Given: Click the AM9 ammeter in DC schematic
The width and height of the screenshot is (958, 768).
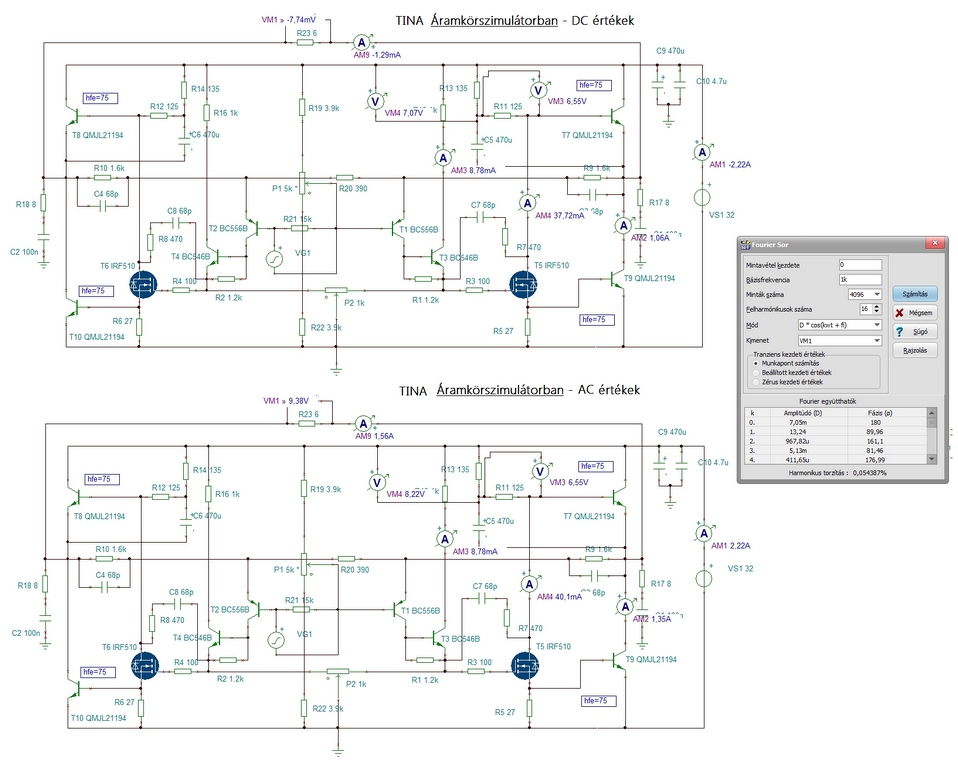Looking at the screenshot, I should (362, 43).
